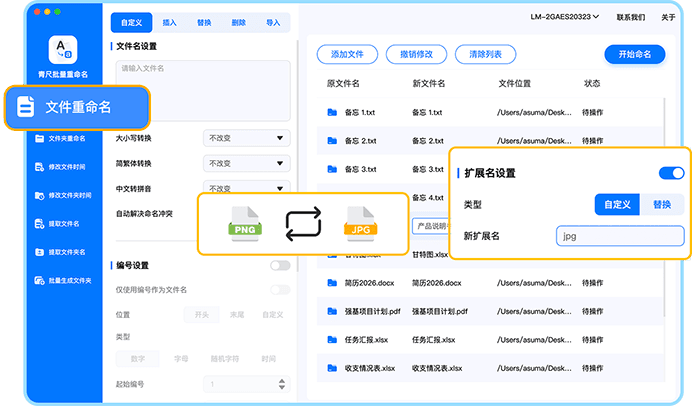
Task: Click the 文件重命名 sidebar icon
Action: click(27, 107)
